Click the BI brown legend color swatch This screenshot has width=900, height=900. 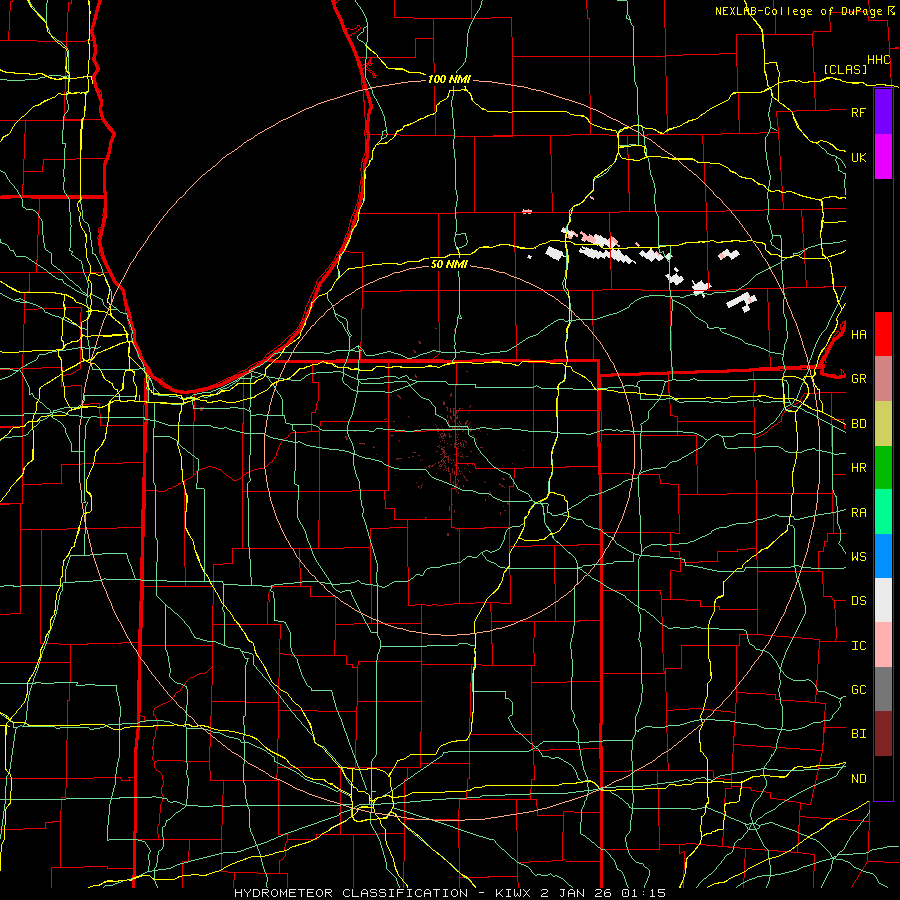point(883,734)
